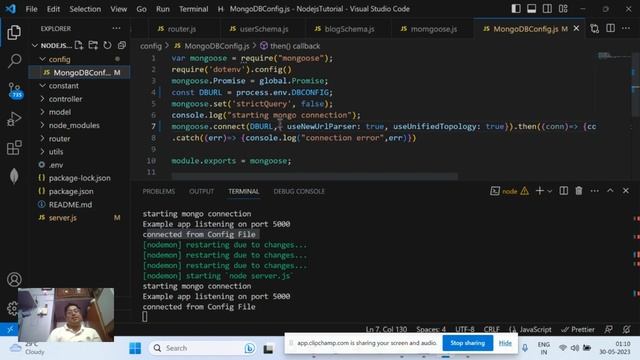
Task: Open the Terminal menu
Action: (x=193, y=9)
